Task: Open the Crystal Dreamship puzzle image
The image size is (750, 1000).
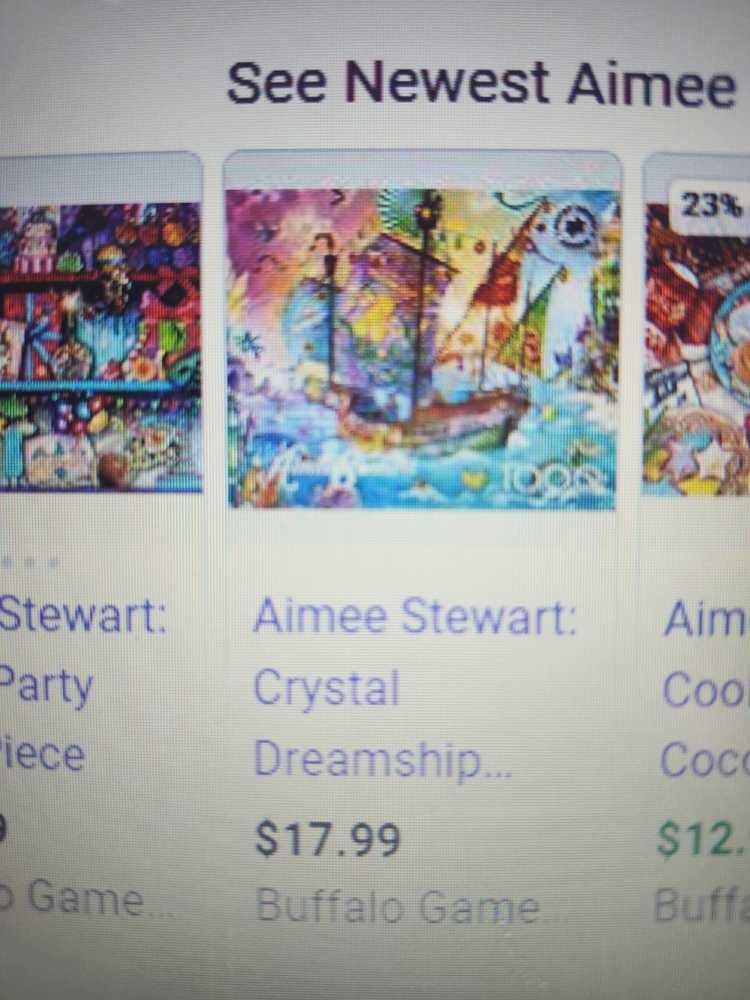Action: (x=422, y=349)
